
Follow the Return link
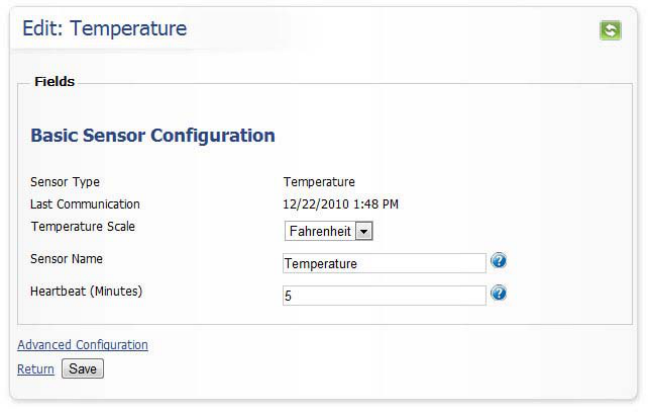(x=36, y=369)
